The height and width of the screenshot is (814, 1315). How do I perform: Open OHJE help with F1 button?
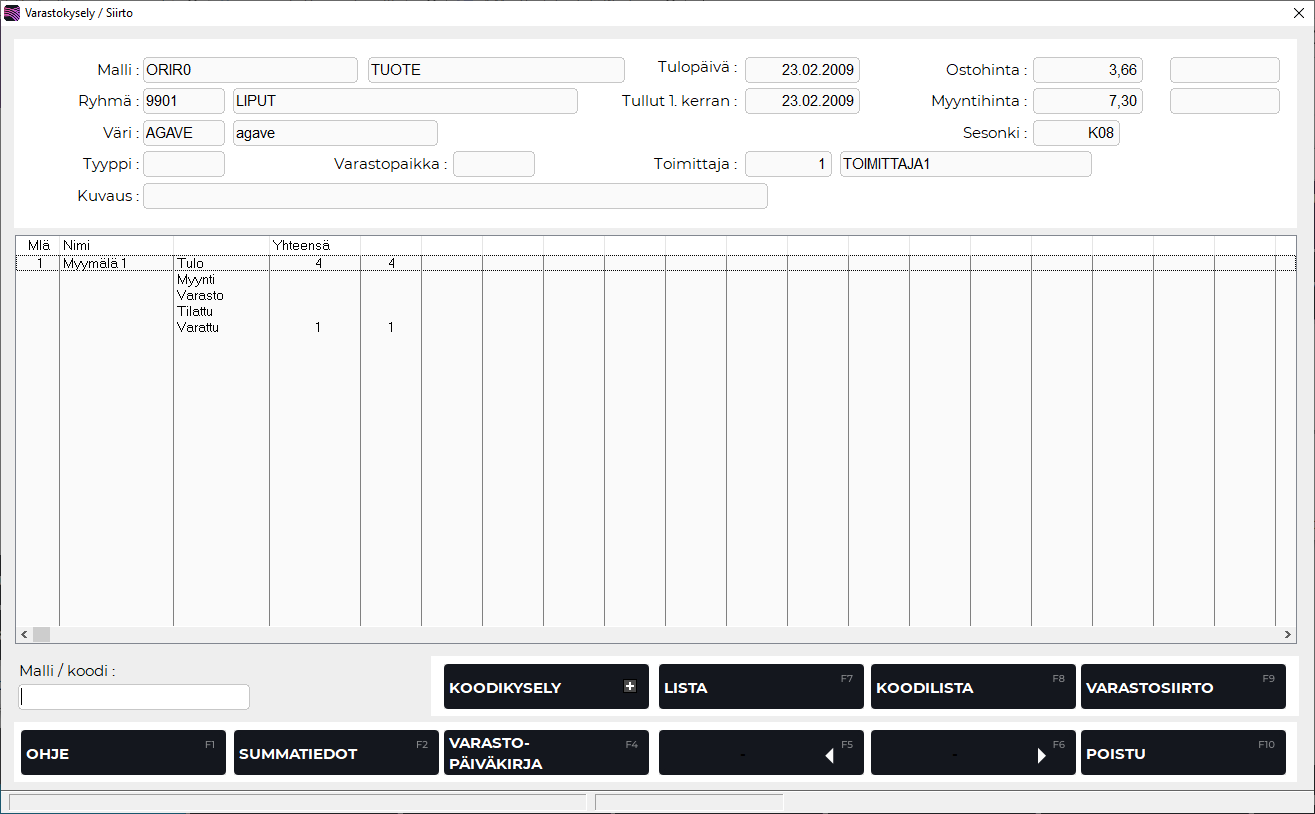[121, 752]
